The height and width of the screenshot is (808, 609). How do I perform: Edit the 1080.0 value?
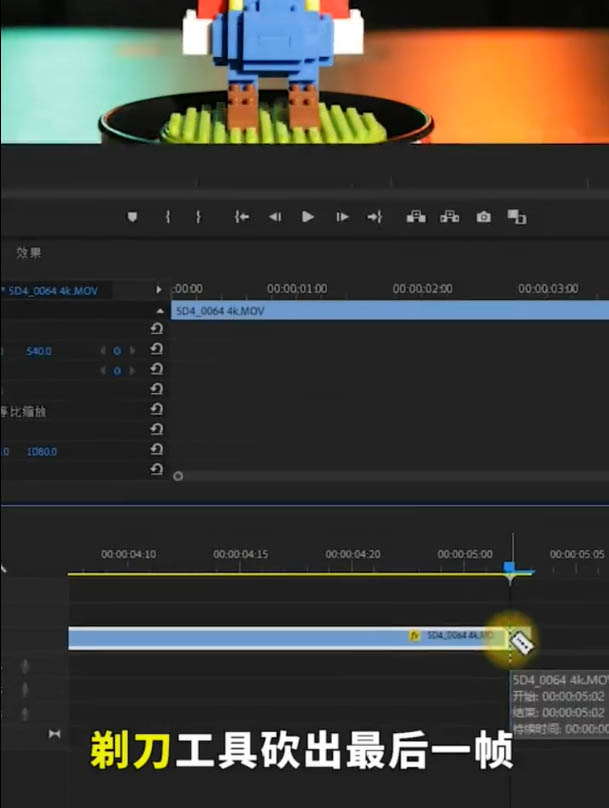(x=42, y=452)
